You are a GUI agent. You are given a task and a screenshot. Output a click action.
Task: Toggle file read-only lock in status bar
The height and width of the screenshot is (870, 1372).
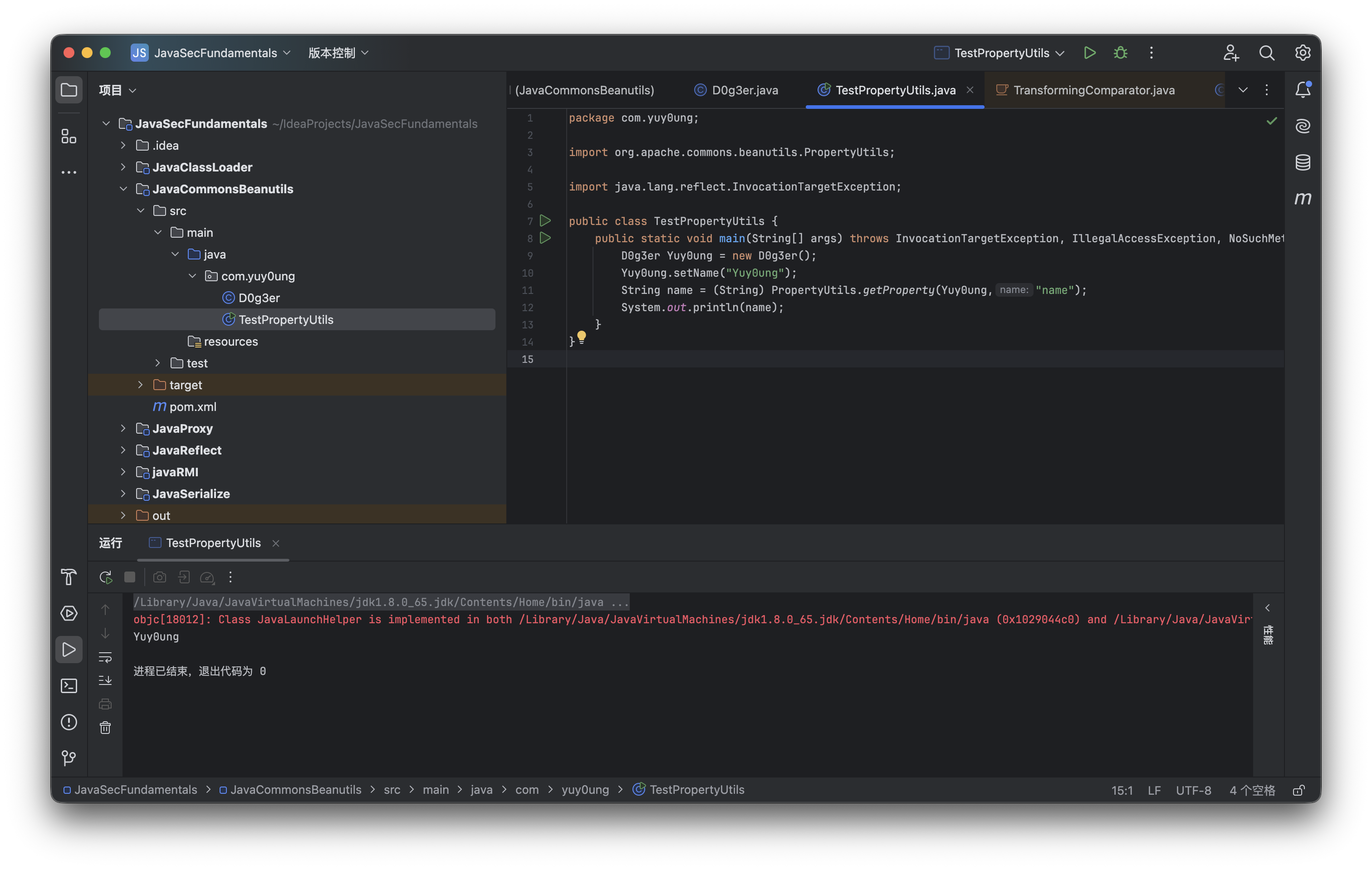[x=1298, y=790]
